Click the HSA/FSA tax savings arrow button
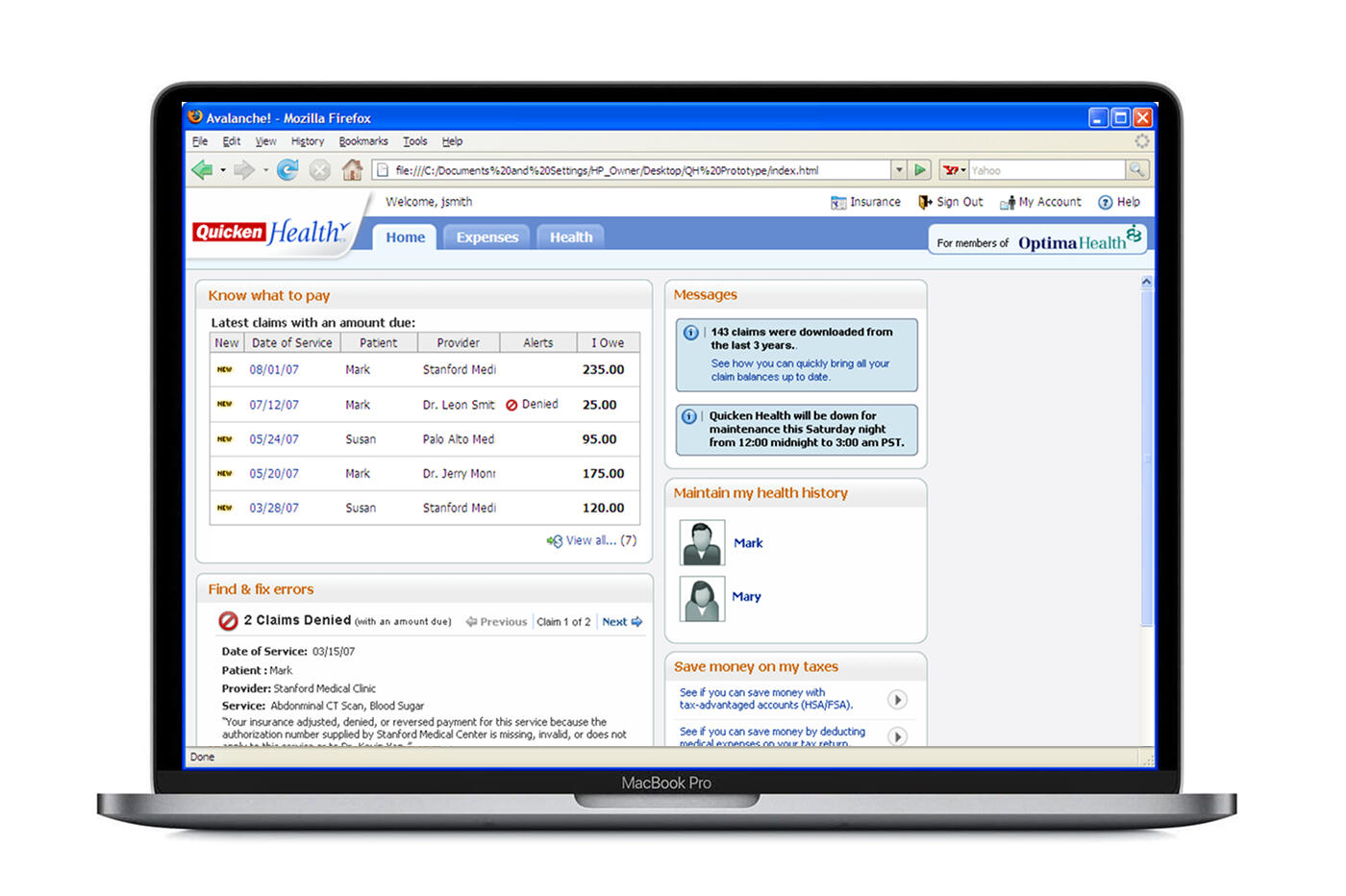Screen dimensions: 1346x896 tap(896, 699)
